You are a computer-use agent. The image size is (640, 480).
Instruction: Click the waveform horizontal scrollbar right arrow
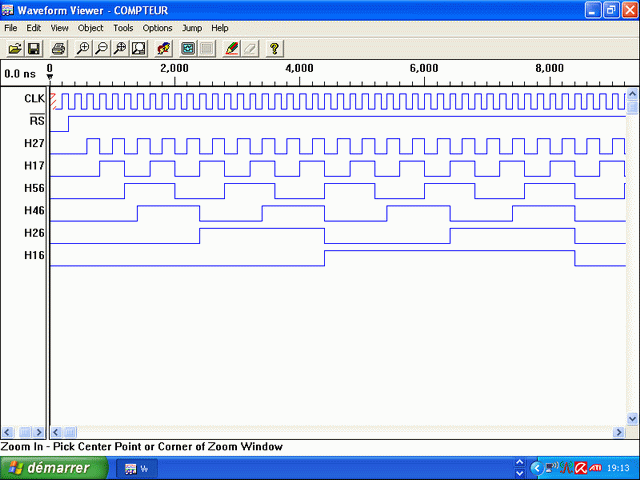coord(617,431)
